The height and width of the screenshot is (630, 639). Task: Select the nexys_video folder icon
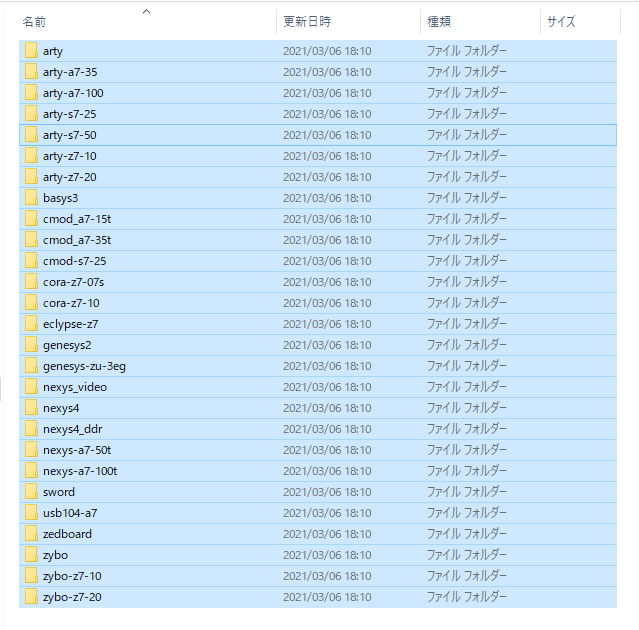31,387
